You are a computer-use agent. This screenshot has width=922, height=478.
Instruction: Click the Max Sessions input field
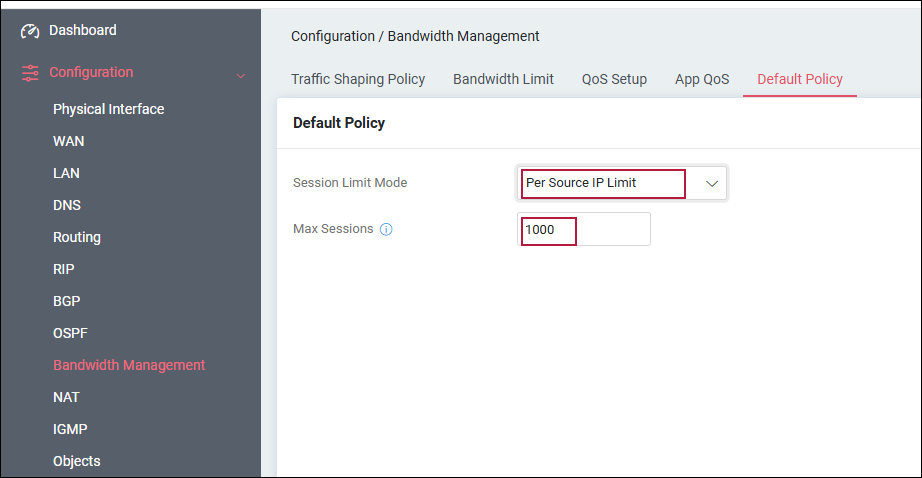(584, 229)
